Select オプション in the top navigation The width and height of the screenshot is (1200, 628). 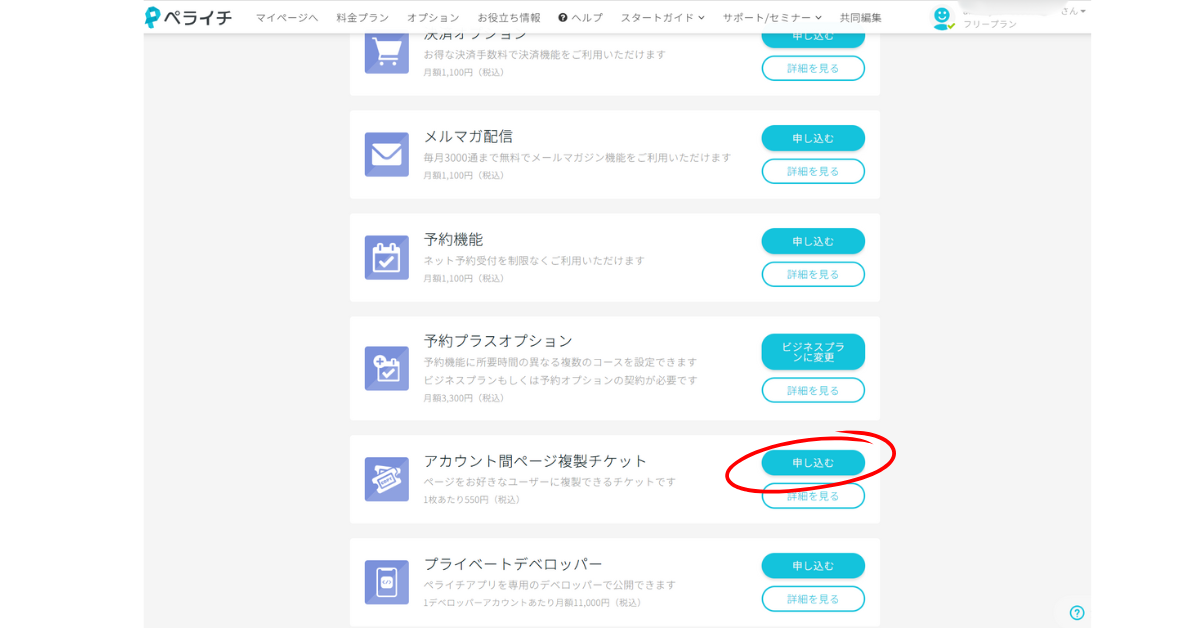[433, 18]
